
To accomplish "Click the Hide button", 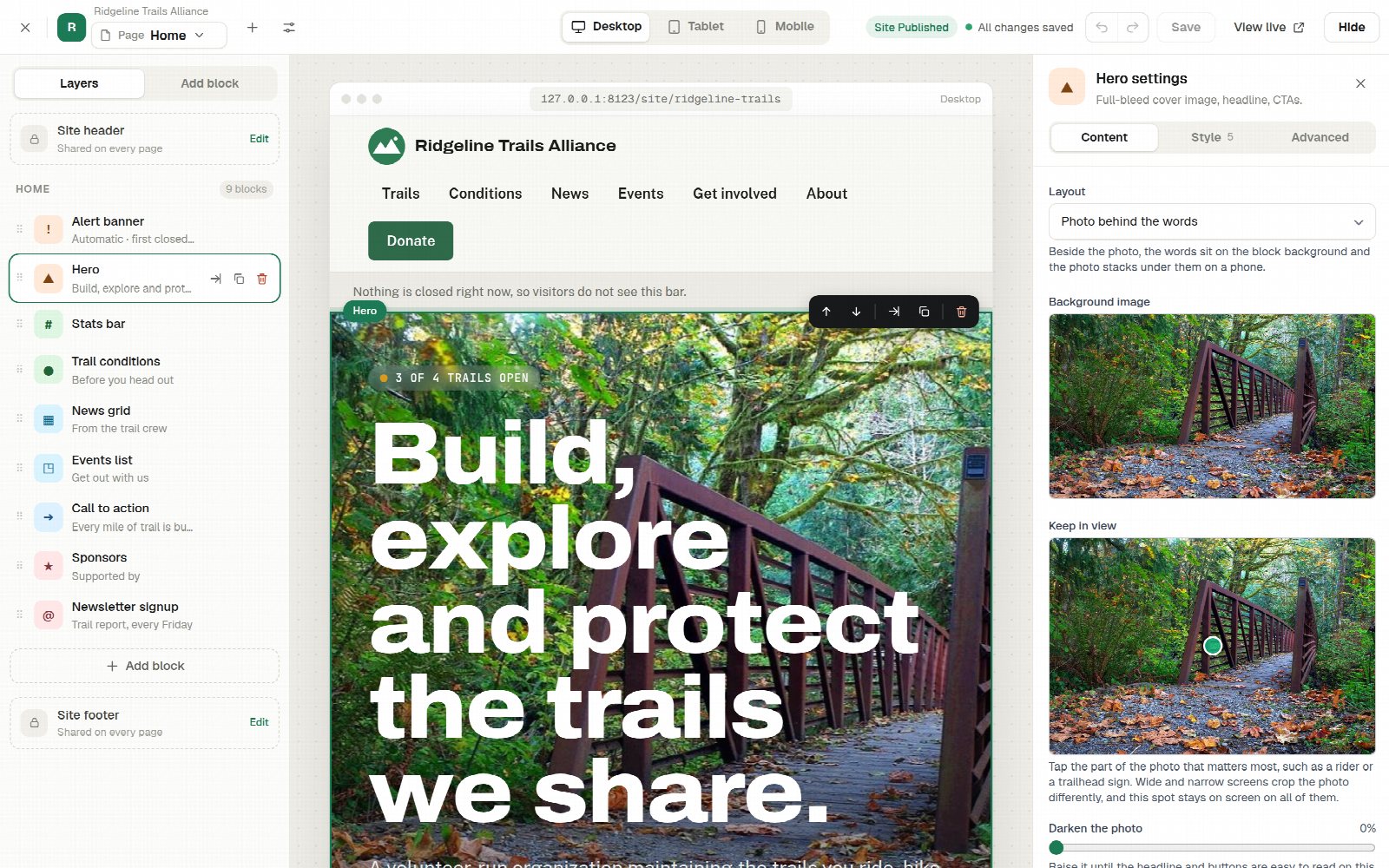I will (1351, 28).
